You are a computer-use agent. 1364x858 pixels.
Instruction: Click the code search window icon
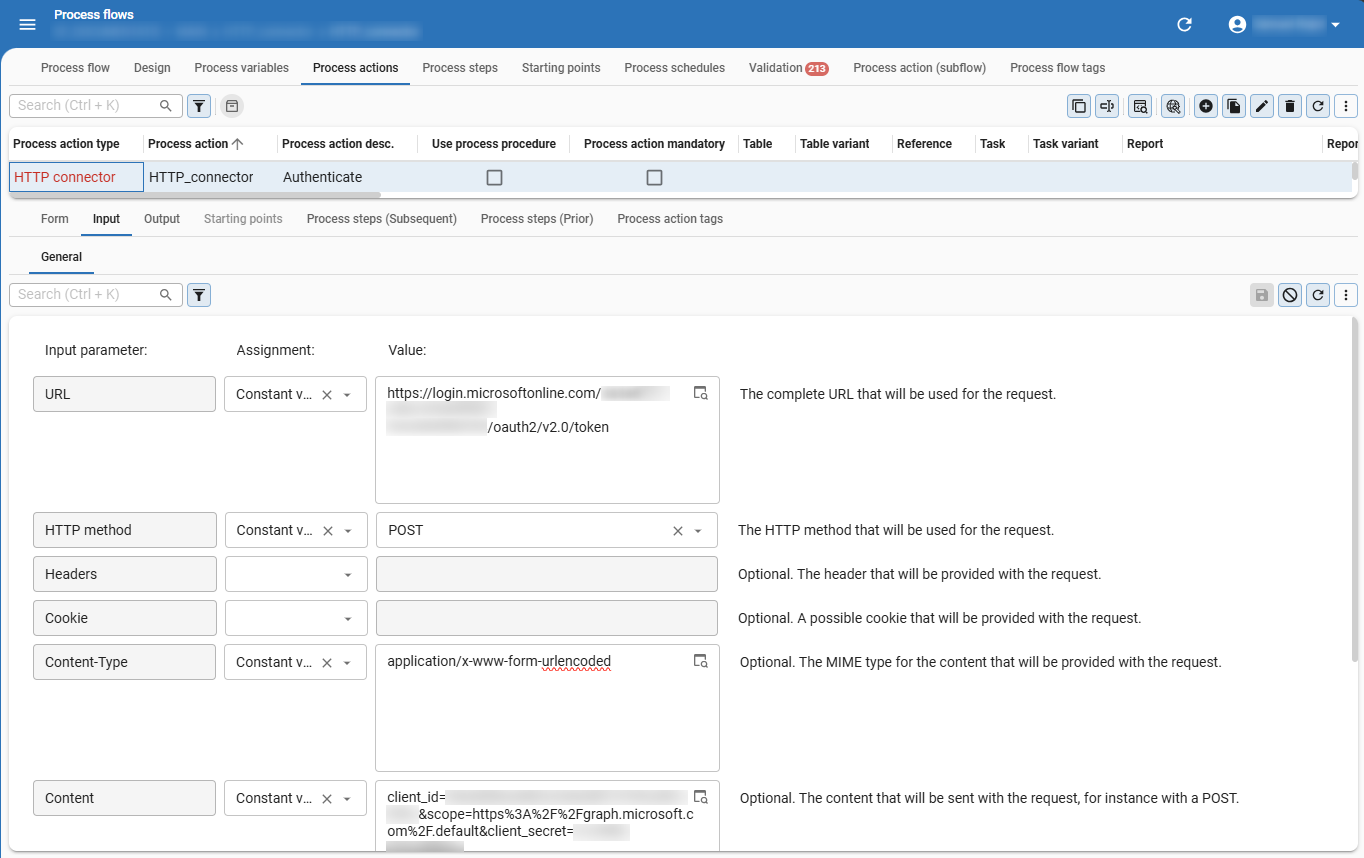tap(1139, 106)
